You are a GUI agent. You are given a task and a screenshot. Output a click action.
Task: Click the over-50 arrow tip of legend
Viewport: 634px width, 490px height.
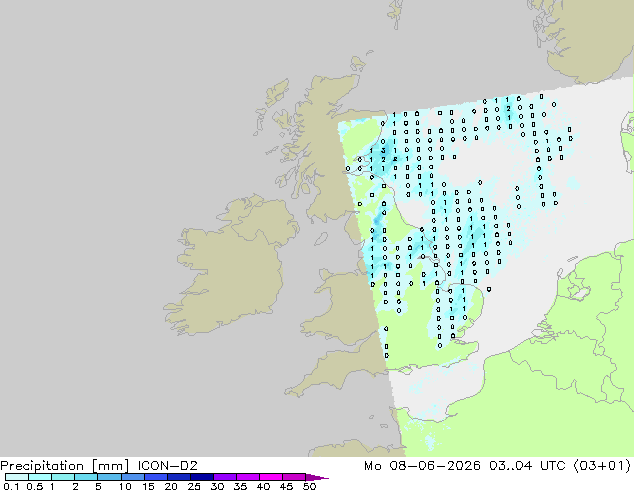point(317,477)
